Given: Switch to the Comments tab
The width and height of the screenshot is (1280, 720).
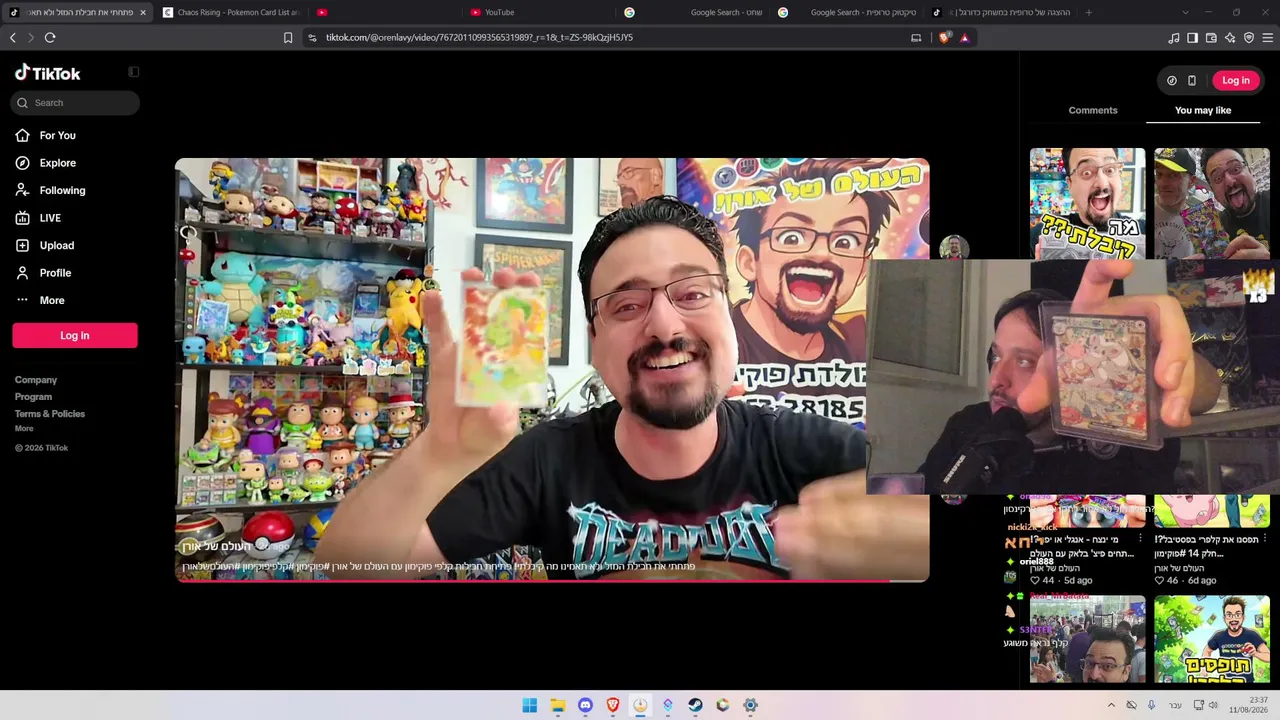Looking at the screenshot, I should click(x=1093, y=110).
